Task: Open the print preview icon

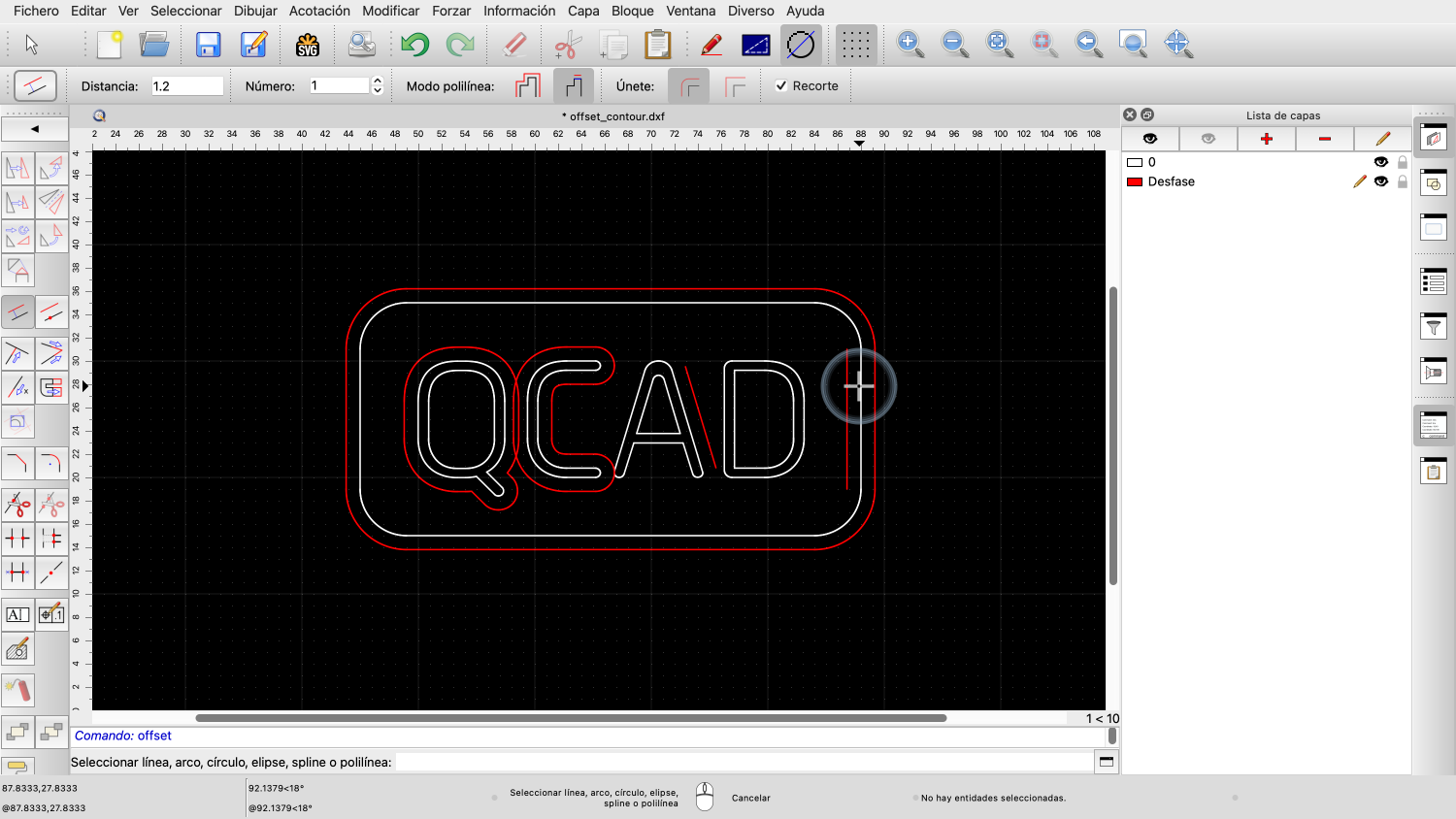Action: [361, 45]
